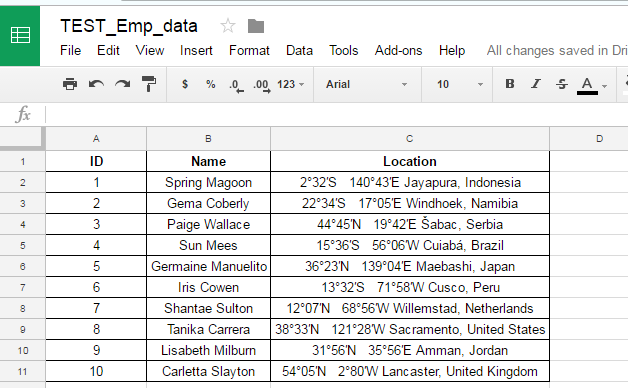Open the Insert menu
The width and height of the screenshot is (628, 388).
(196, 50)
